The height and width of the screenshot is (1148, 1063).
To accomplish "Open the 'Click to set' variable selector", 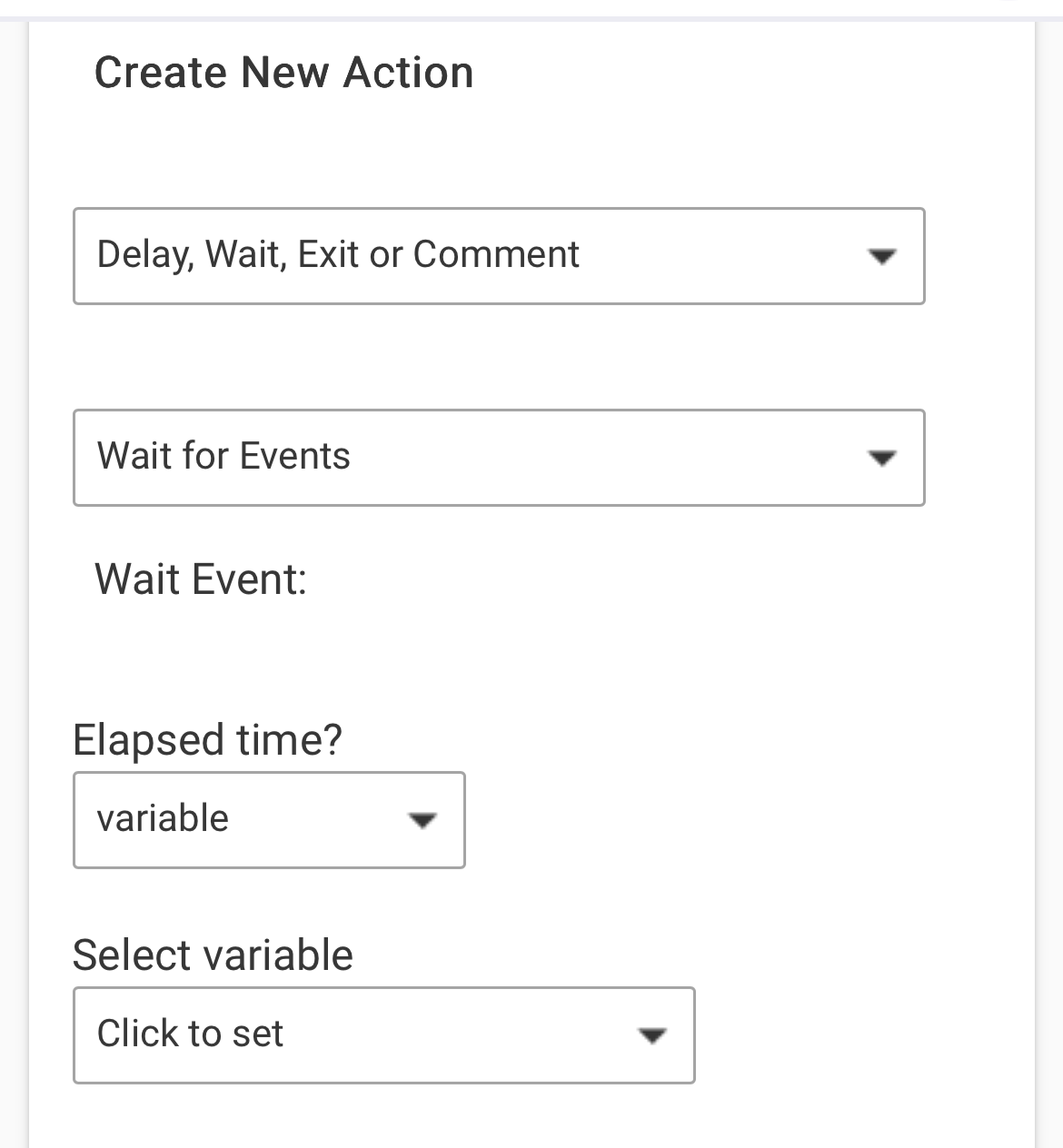I will pos(383,1035).
